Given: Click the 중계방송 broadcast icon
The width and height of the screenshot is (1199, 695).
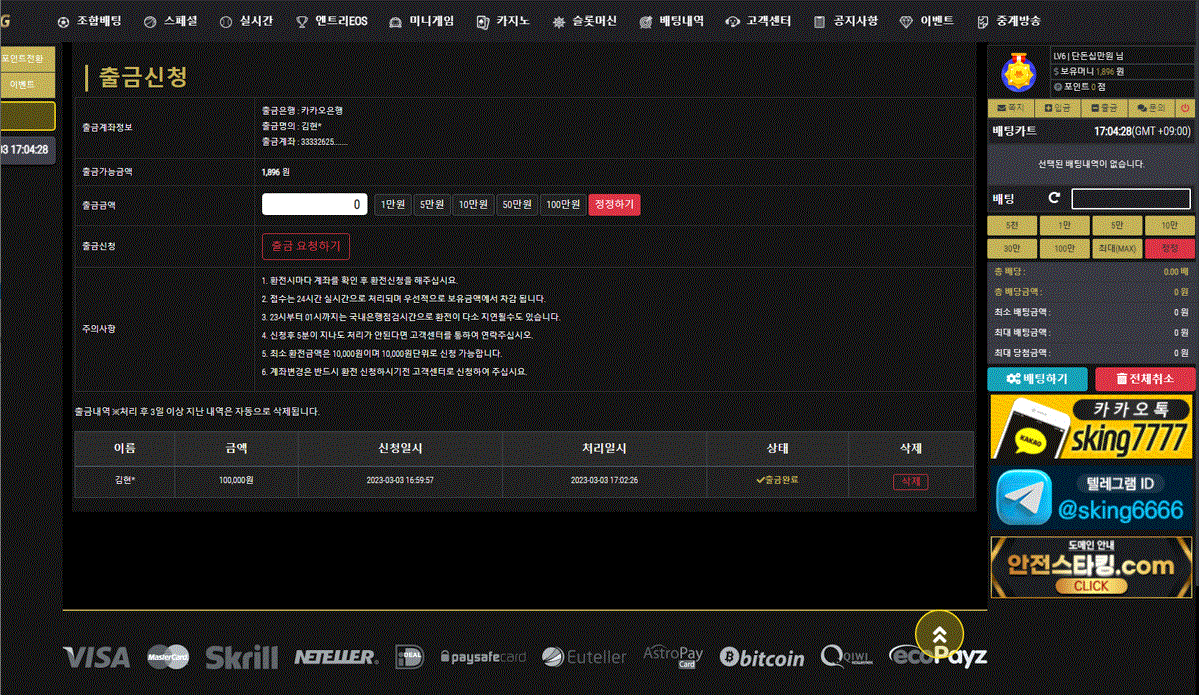Looking at the screenshot, I should pos(983,20).
